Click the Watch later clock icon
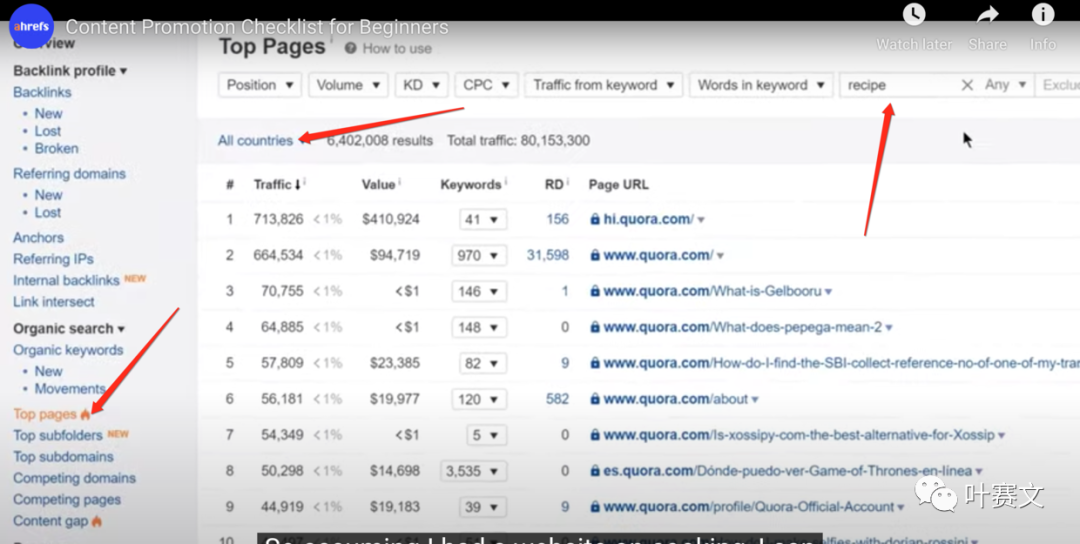Screen dimensions: 1080x544 (914, 14)
